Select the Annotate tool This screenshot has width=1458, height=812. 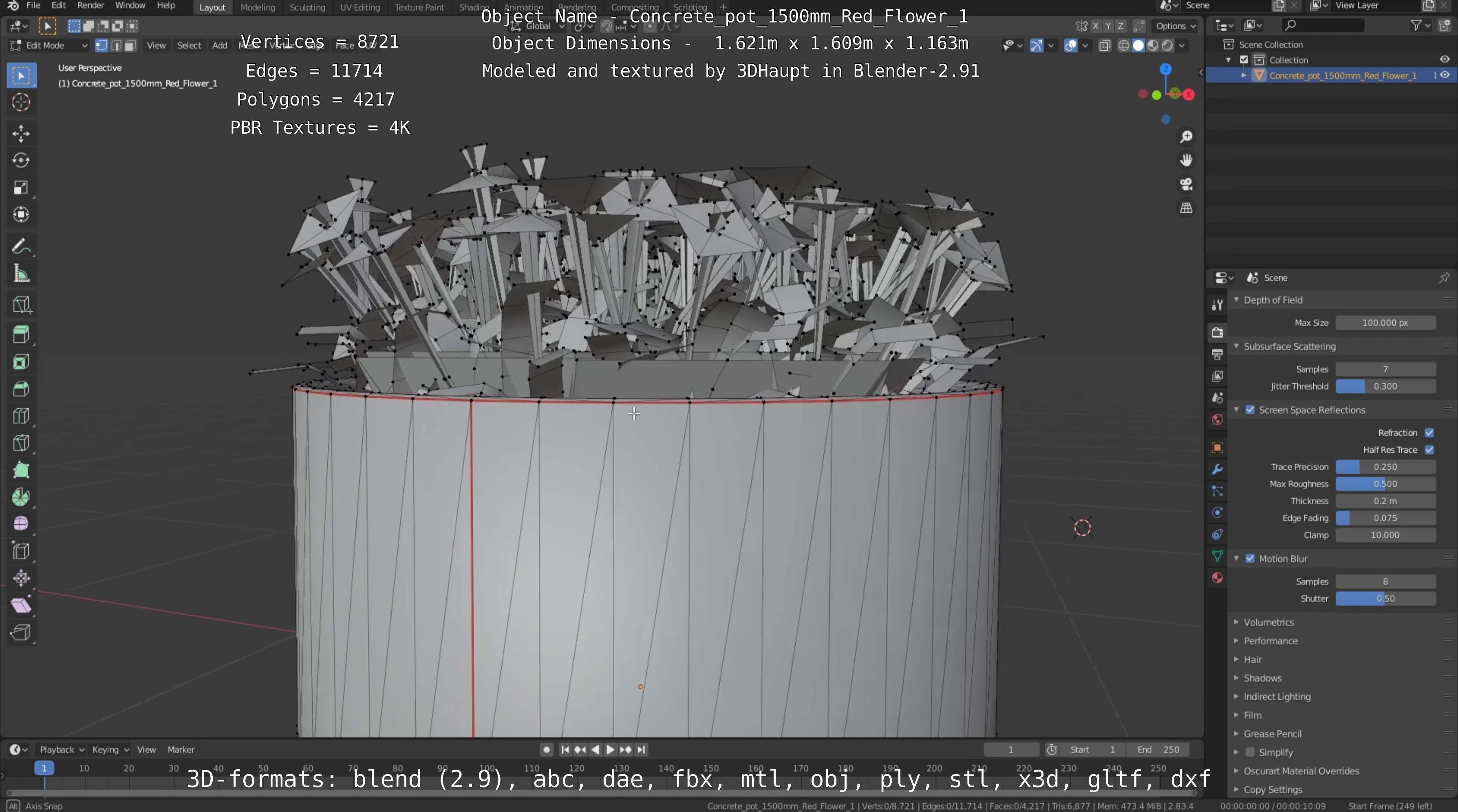(22, 247)
